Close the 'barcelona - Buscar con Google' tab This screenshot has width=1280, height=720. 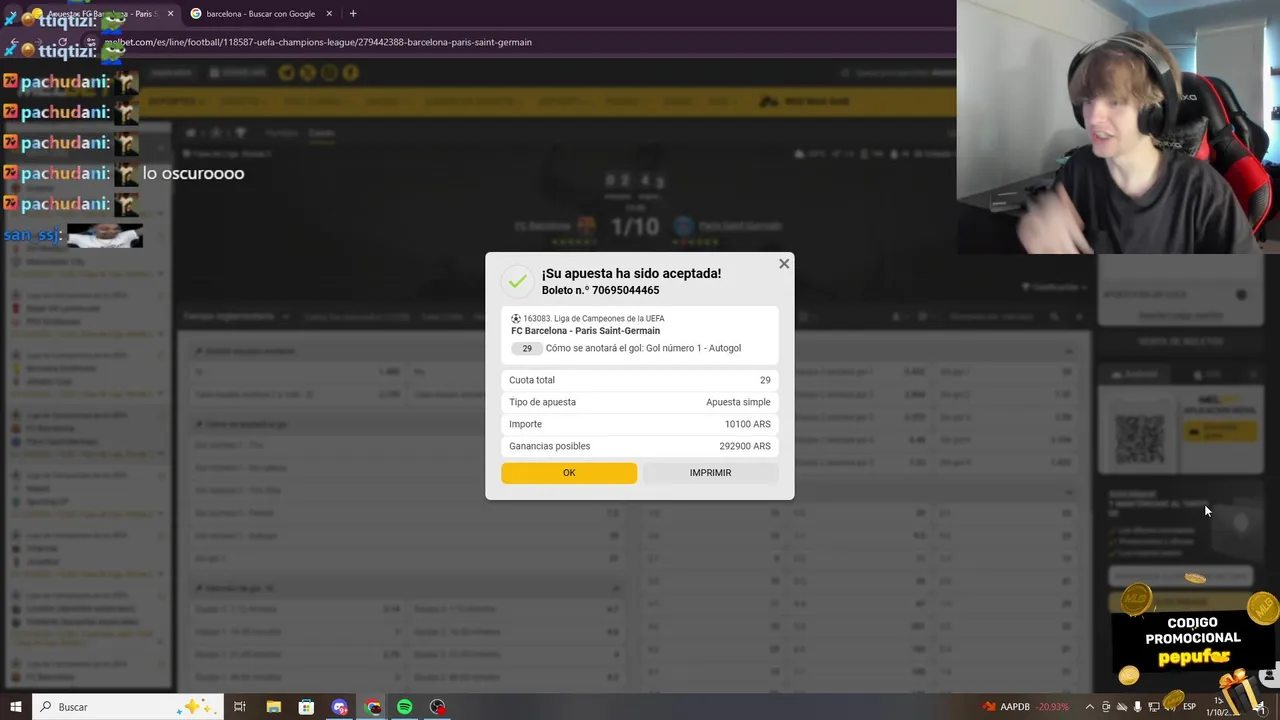(x=329, y=14)
